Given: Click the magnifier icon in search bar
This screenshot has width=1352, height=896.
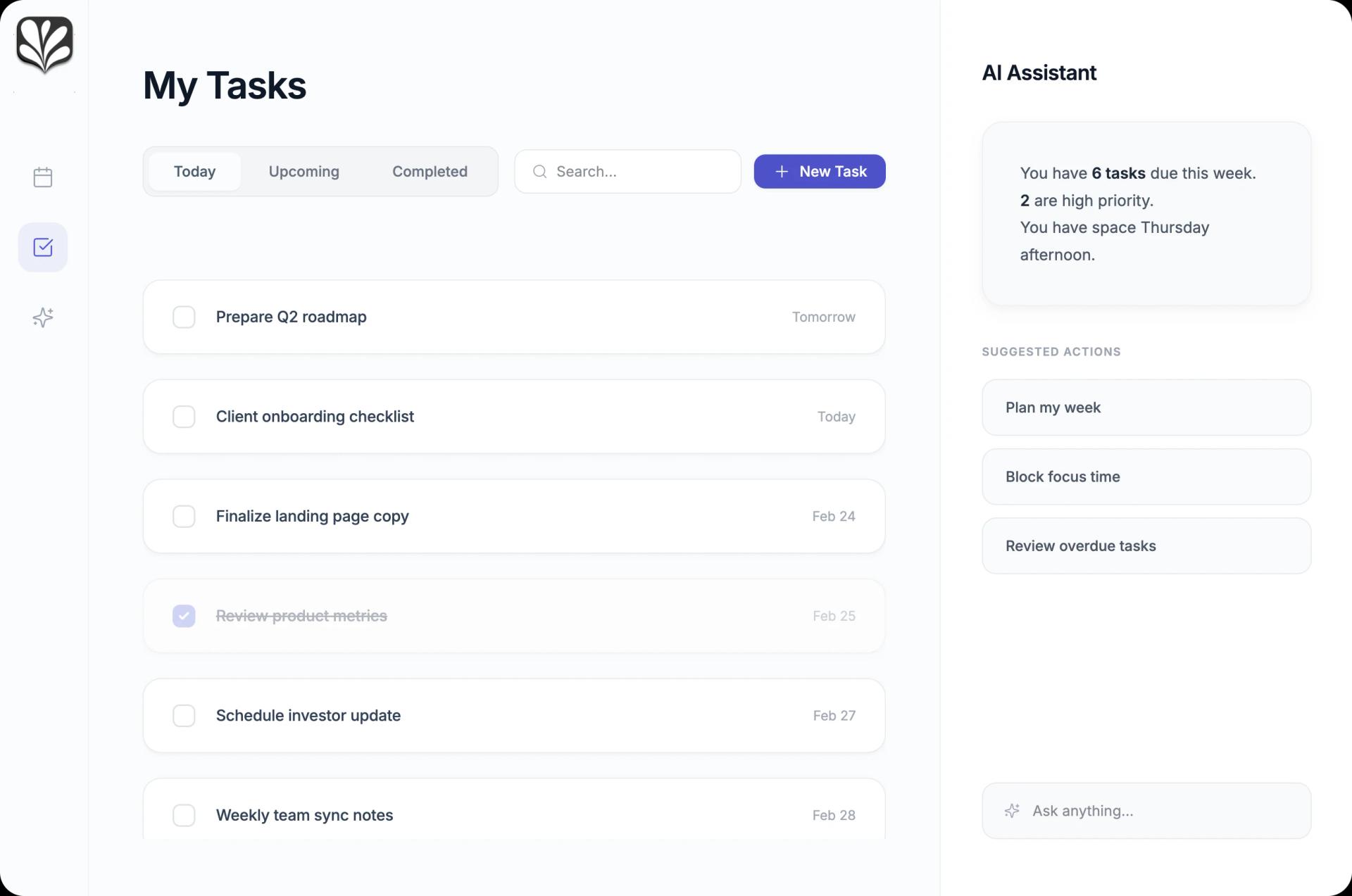Looking at the screenshot, I should point(539,171).
